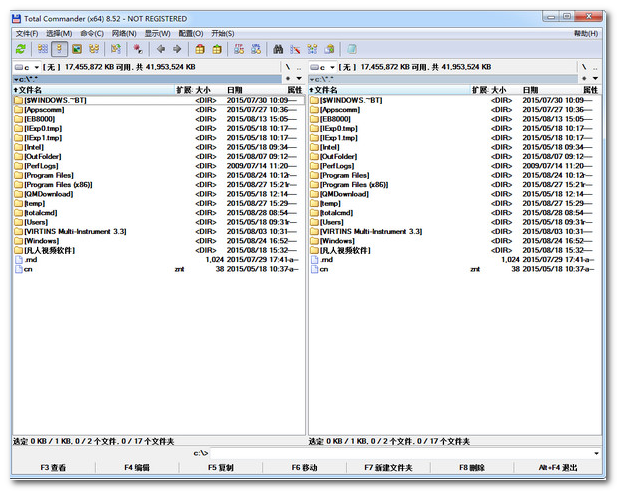Click the F7 新建文件夹 button
This screenshot has width=617, height=491.
388,468
